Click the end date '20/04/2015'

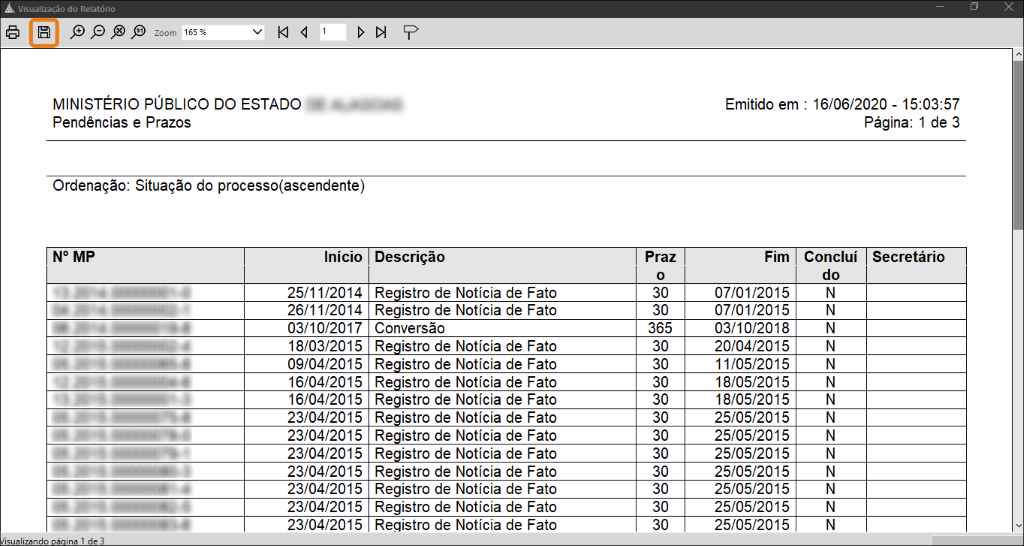(752, 346)
